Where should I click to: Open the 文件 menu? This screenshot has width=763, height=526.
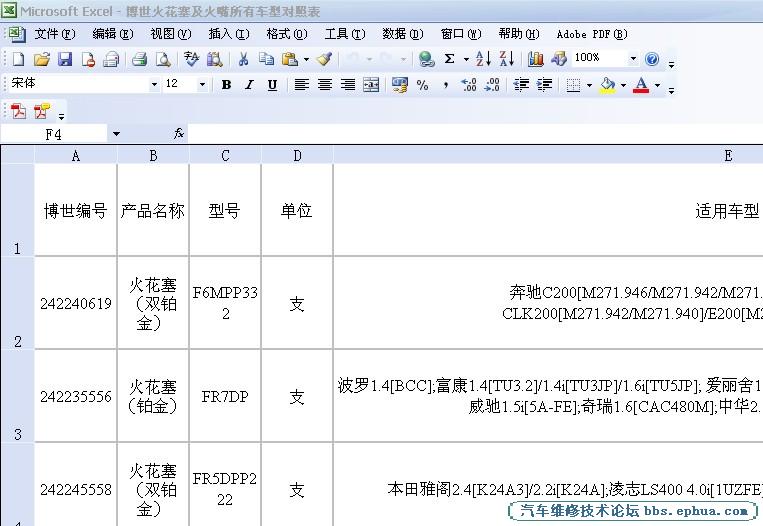tap(54, 34)
